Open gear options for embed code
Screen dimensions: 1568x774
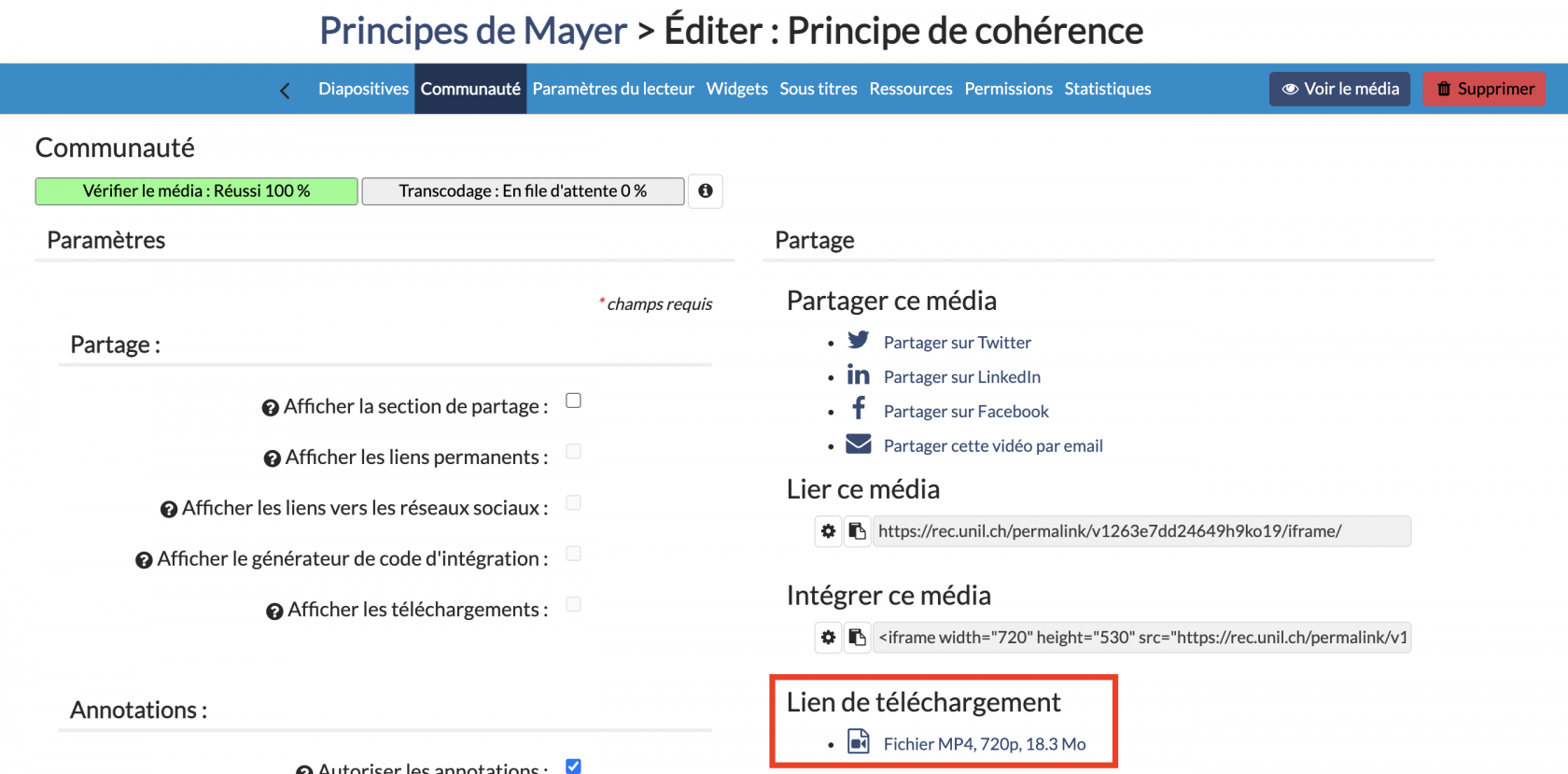click(828, 638)
